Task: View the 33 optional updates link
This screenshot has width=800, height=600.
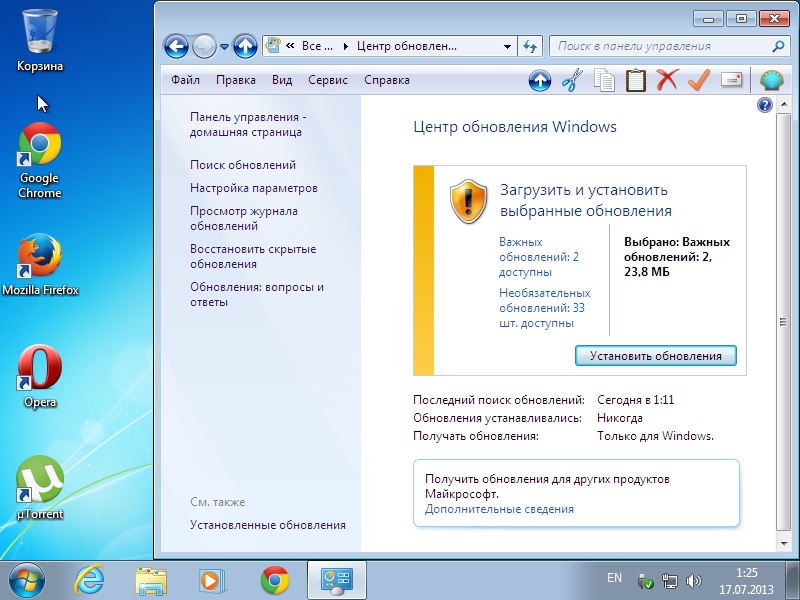Action: tap(544, 308)
